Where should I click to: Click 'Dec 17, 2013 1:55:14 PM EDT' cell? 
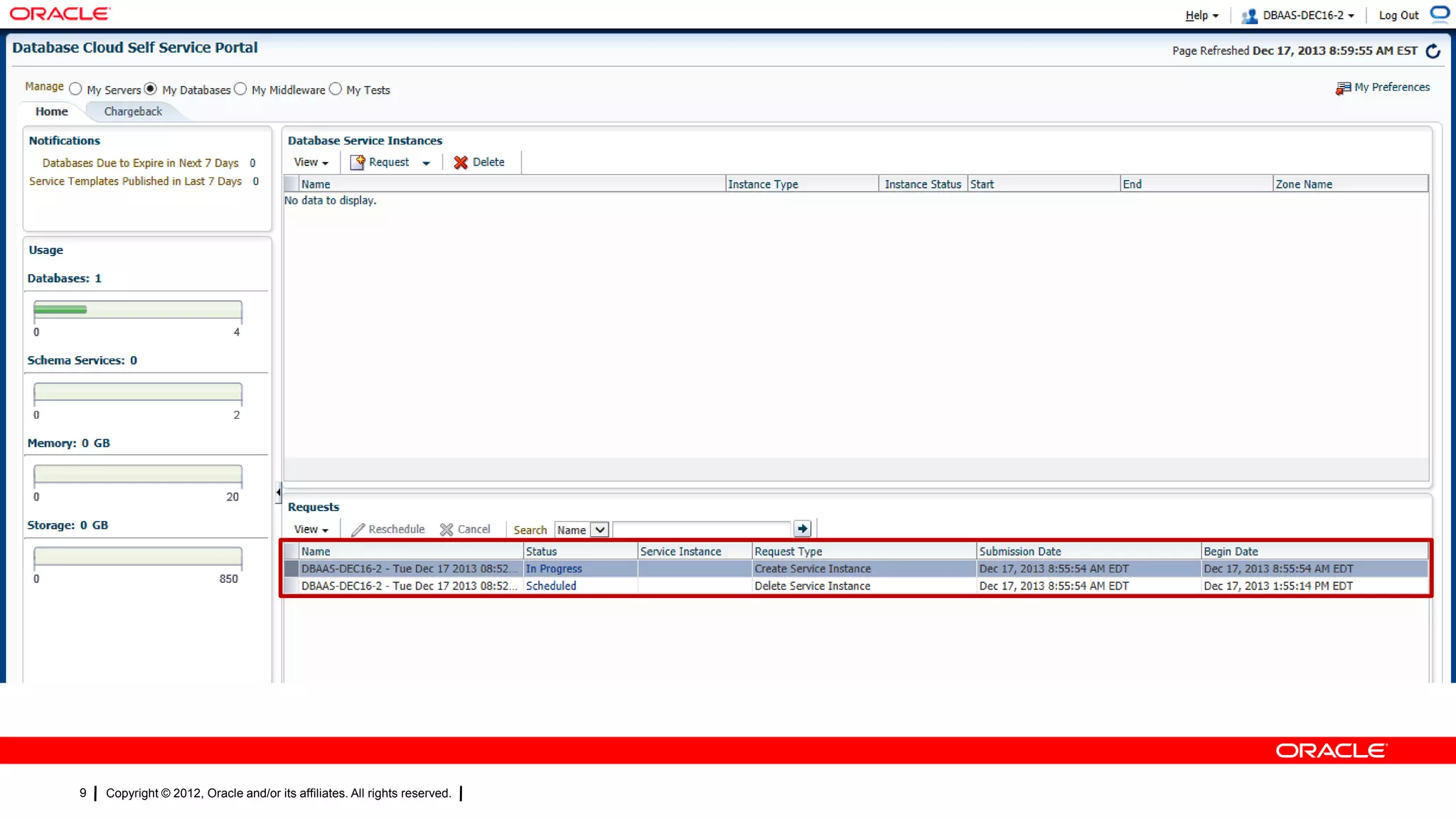pos(1315,586)
